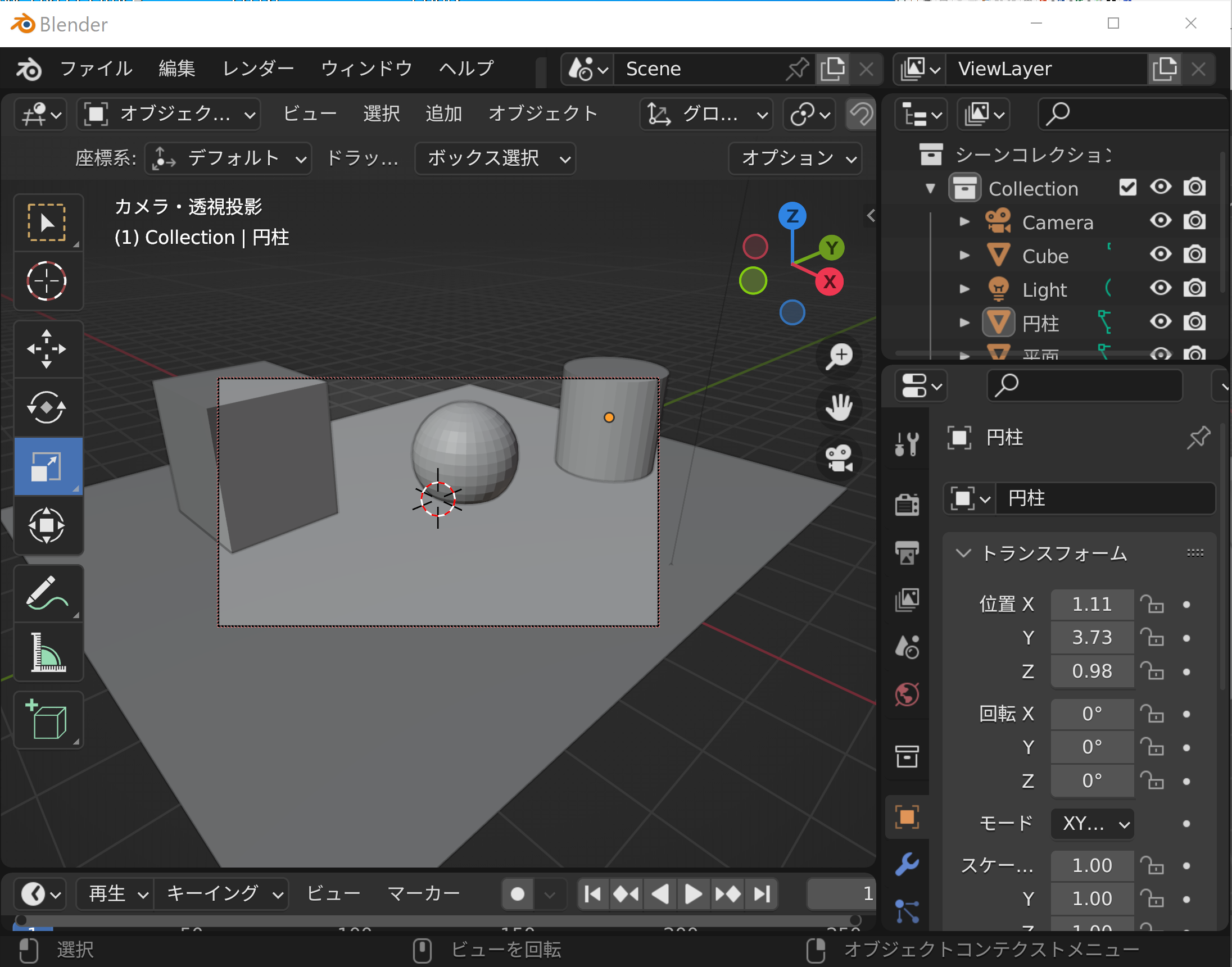Image resolution: width=1232 pixels, height=967 pixels.
Task: Expand the Cube tree item
Action: 964,255
